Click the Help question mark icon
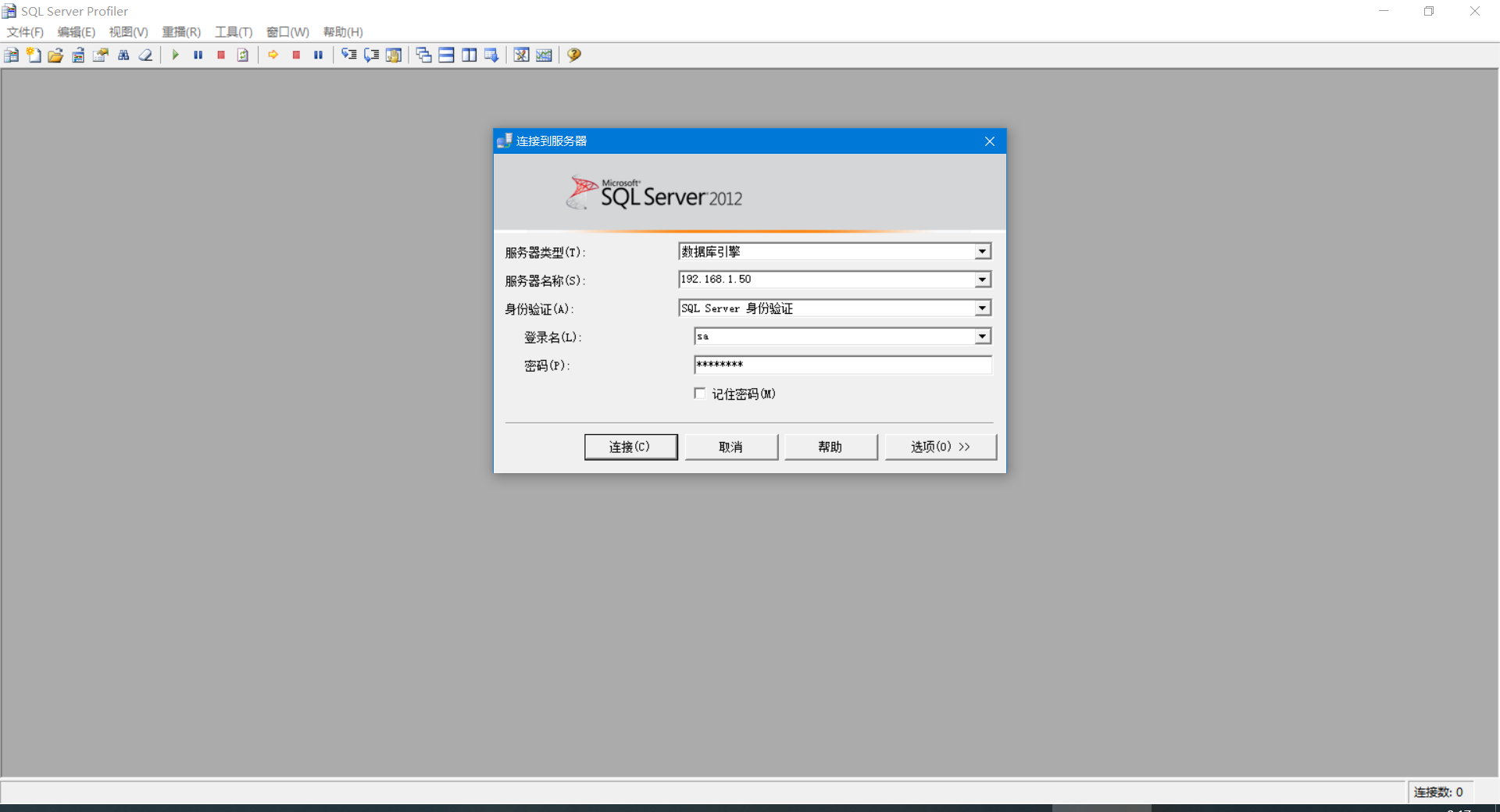Screen dimensions: 1500x812 point(574,55)
